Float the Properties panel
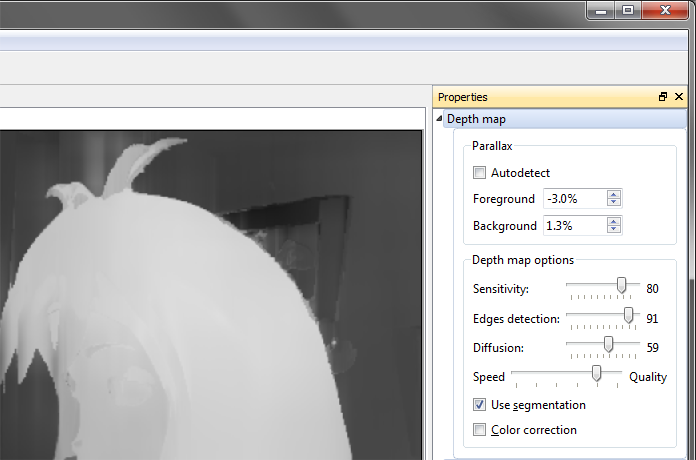The width and height of the screenshot is (696, 460). [663, 96]
